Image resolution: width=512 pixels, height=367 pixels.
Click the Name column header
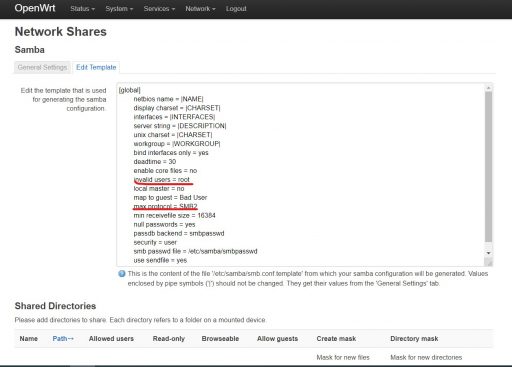(x=29, y=339)
